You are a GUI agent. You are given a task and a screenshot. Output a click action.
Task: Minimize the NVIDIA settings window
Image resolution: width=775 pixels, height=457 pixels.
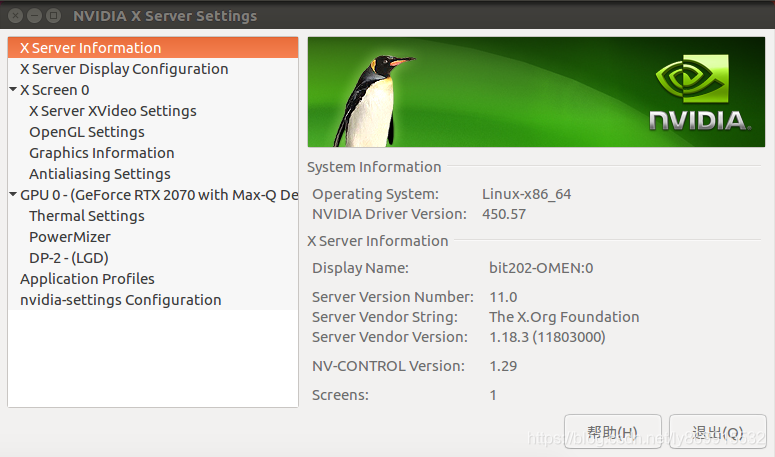coord(35,16)
